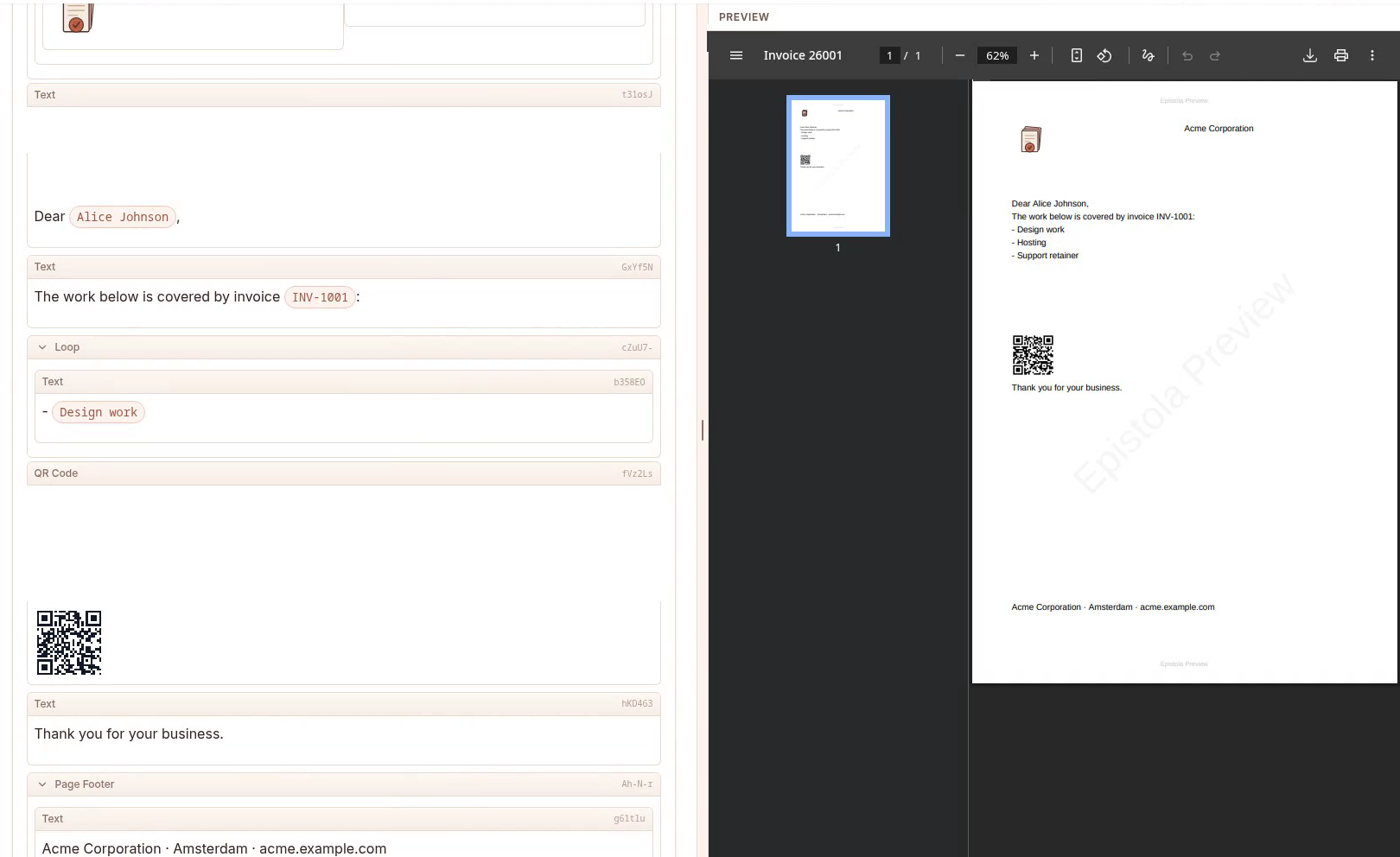Image resolution: width=1400 pixels, height=857 pixels.
Task: Activate the draw annotation tool
Action: pyautogui.click(x=1148, y=55)
